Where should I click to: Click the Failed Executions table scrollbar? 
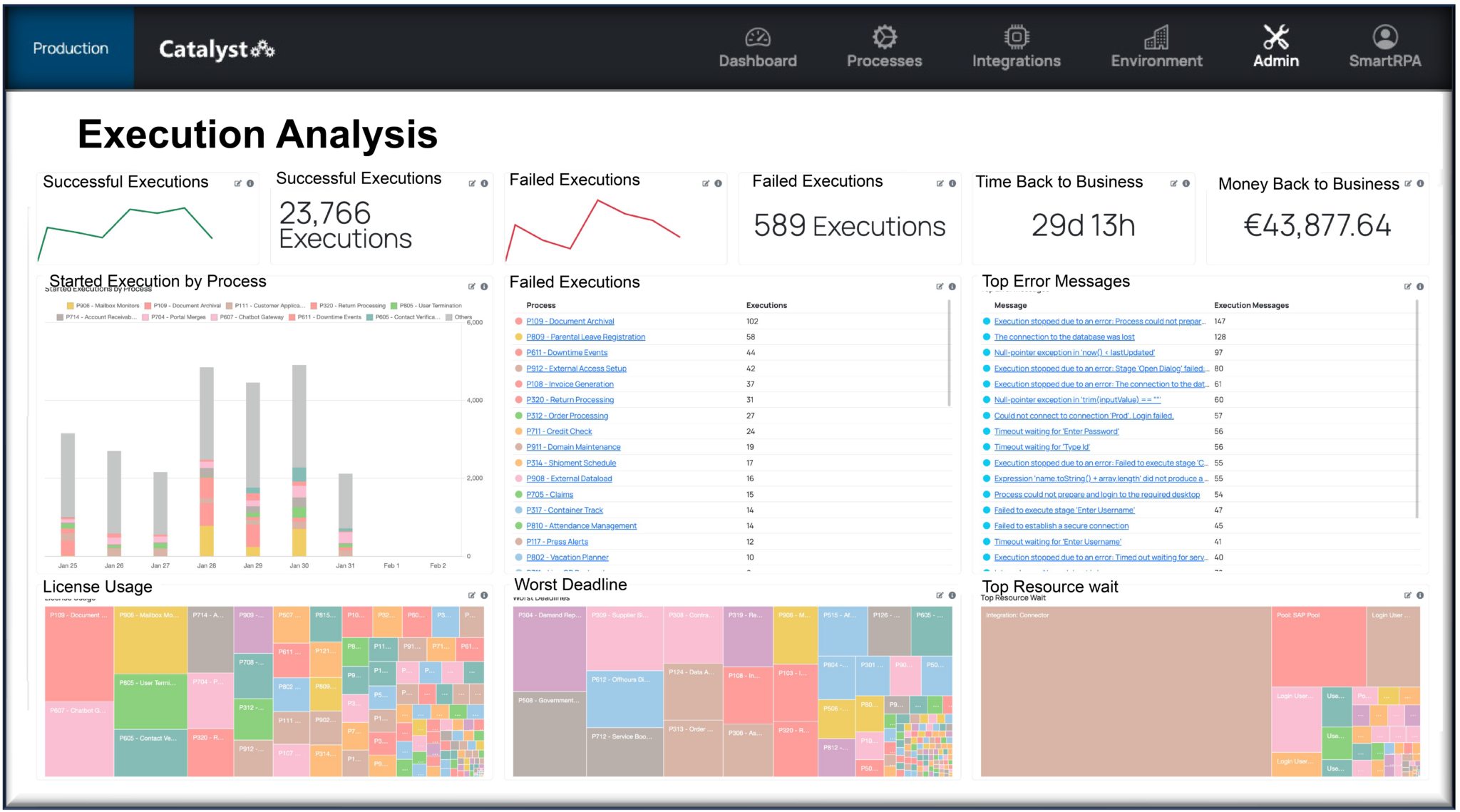949,353
